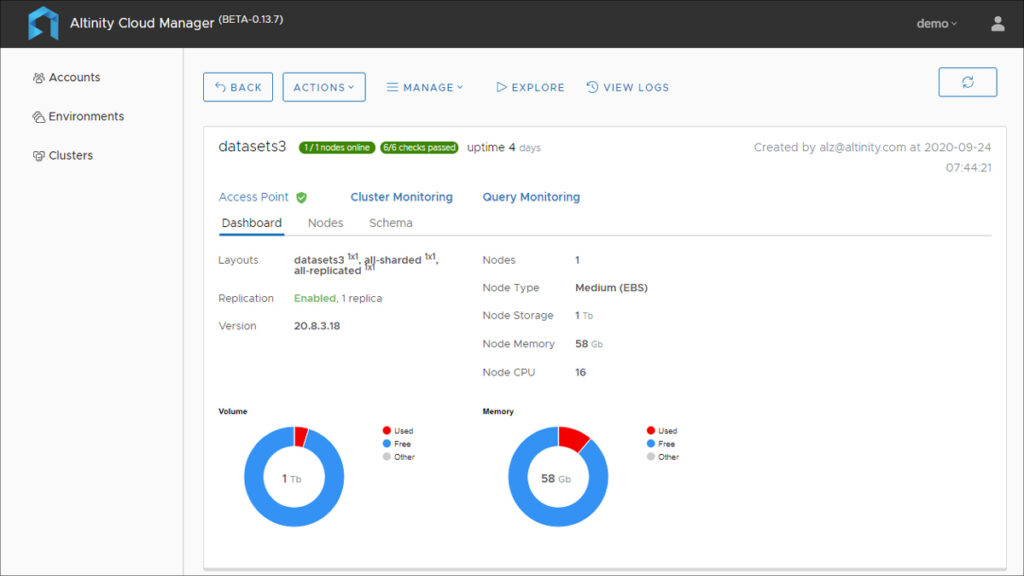Screen dimensions: 1024x576
Task: Open the Actions dropdown
Action: point(324,87)
